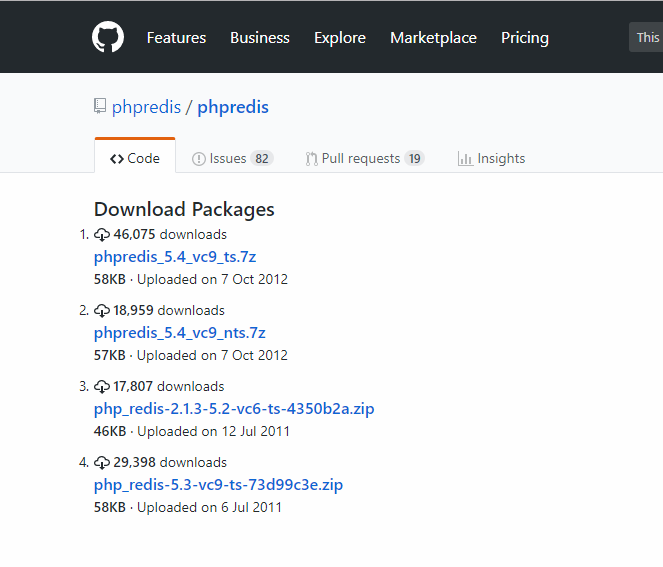Screen dimensions: 663x567
Task: Click the GitHub Octocat logo
Action: (x=108, y=38)
